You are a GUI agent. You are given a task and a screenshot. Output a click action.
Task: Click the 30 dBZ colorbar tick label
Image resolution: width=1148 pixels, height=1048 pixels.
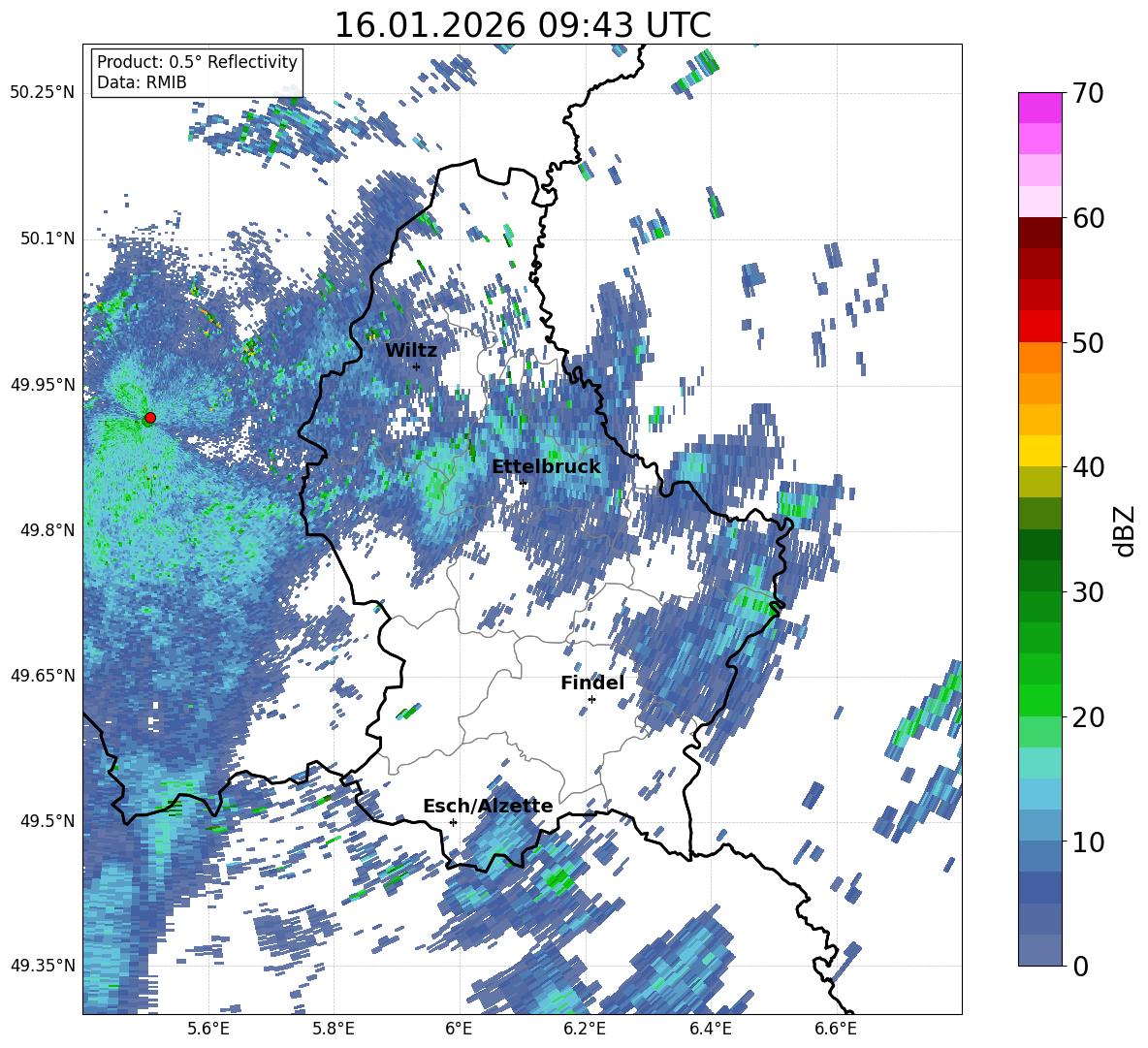coord(1088,592)
